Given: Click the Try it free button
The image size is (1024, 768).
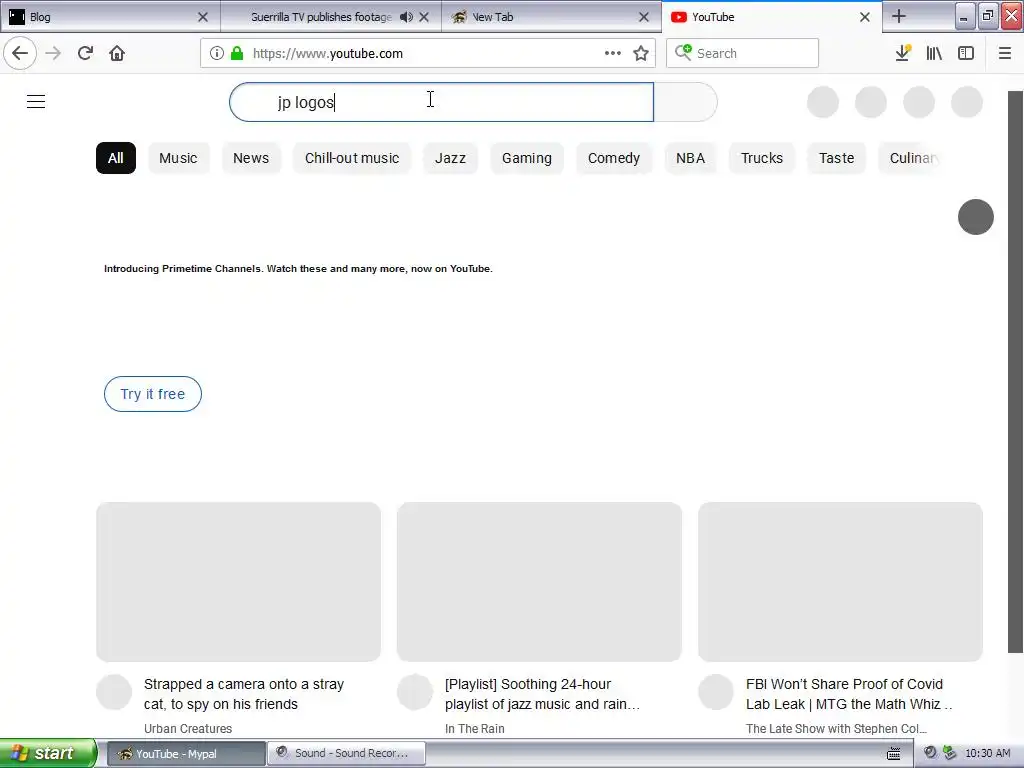Looking at the screenshot, I should 153,394.
